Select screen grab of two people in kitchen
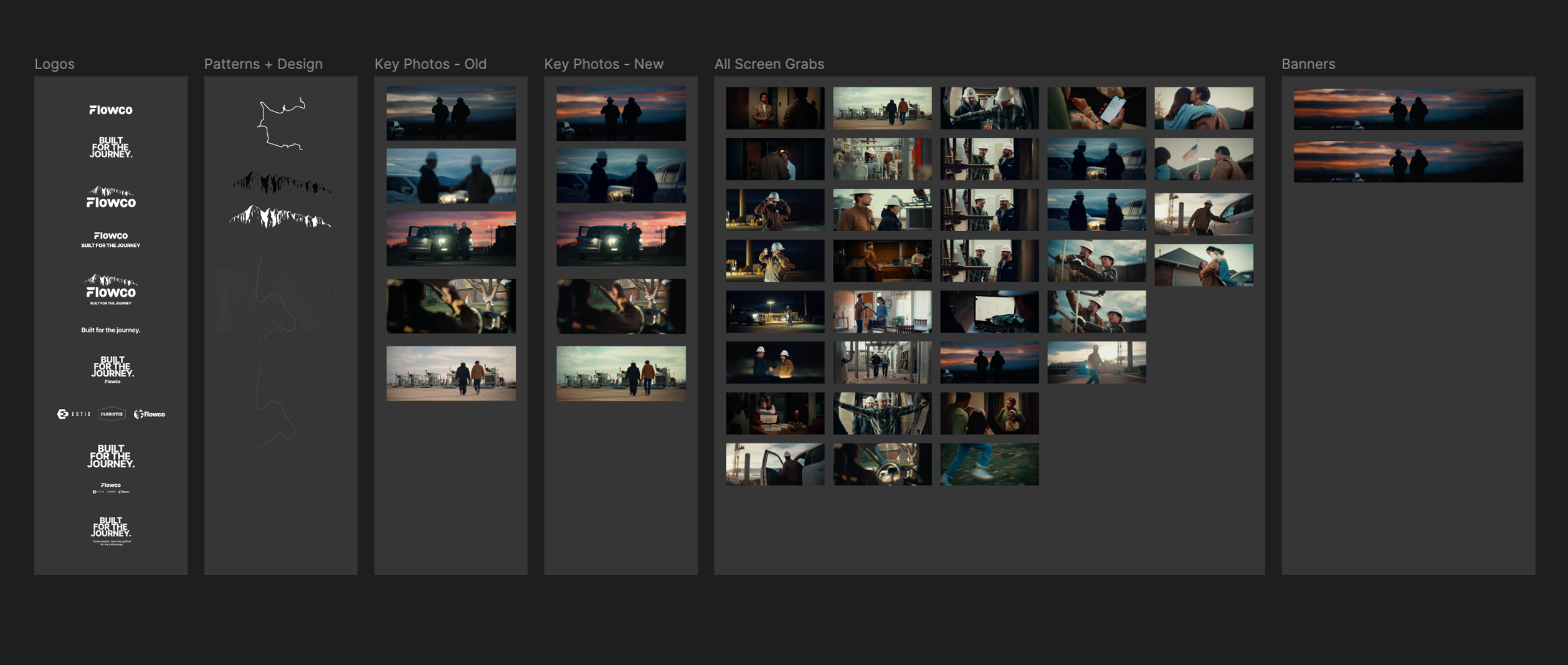The width and height of the screenshot is (1568, 665). (x=882, y=261)
